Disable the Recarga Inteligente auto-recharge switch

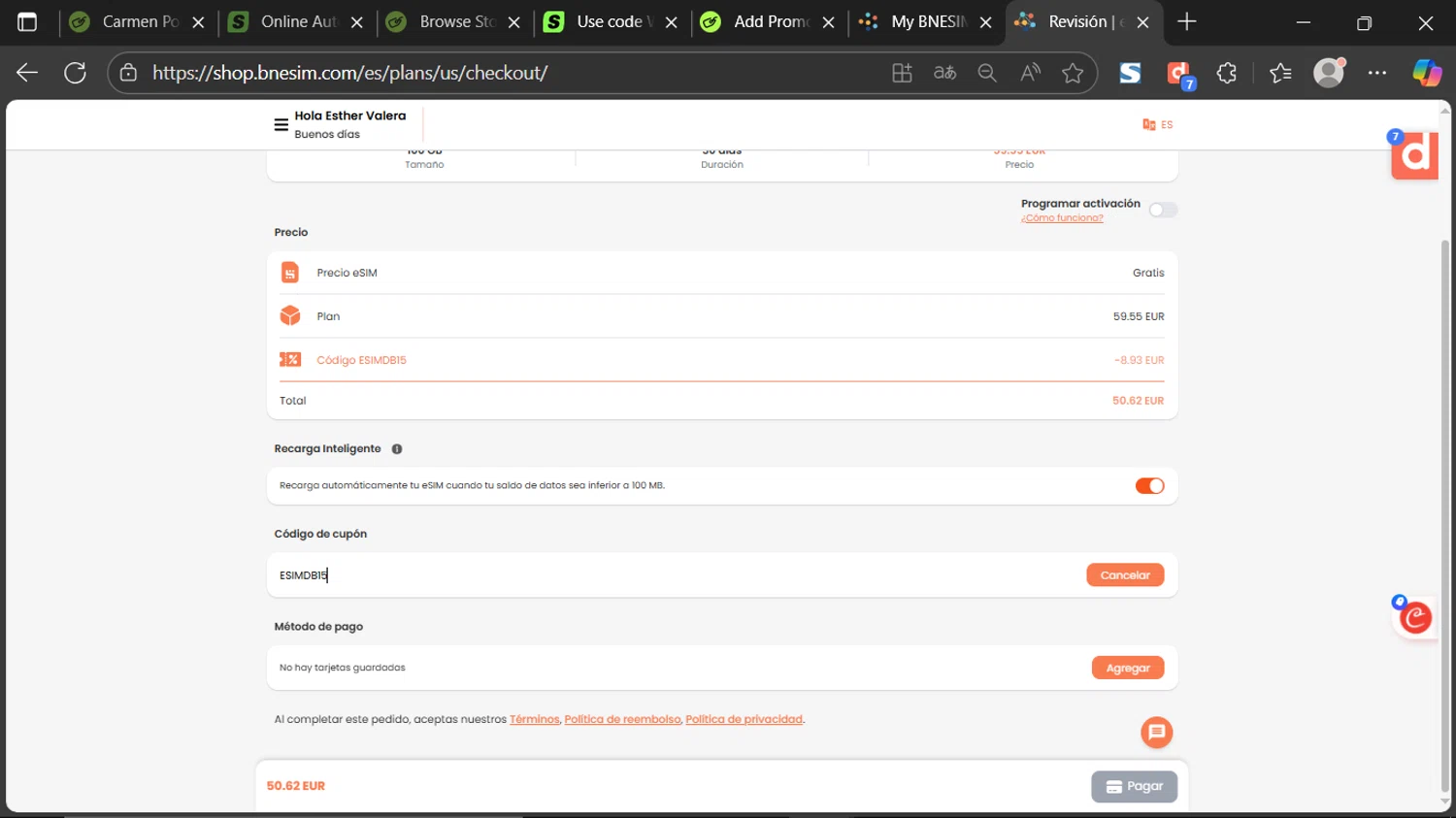1150,486
